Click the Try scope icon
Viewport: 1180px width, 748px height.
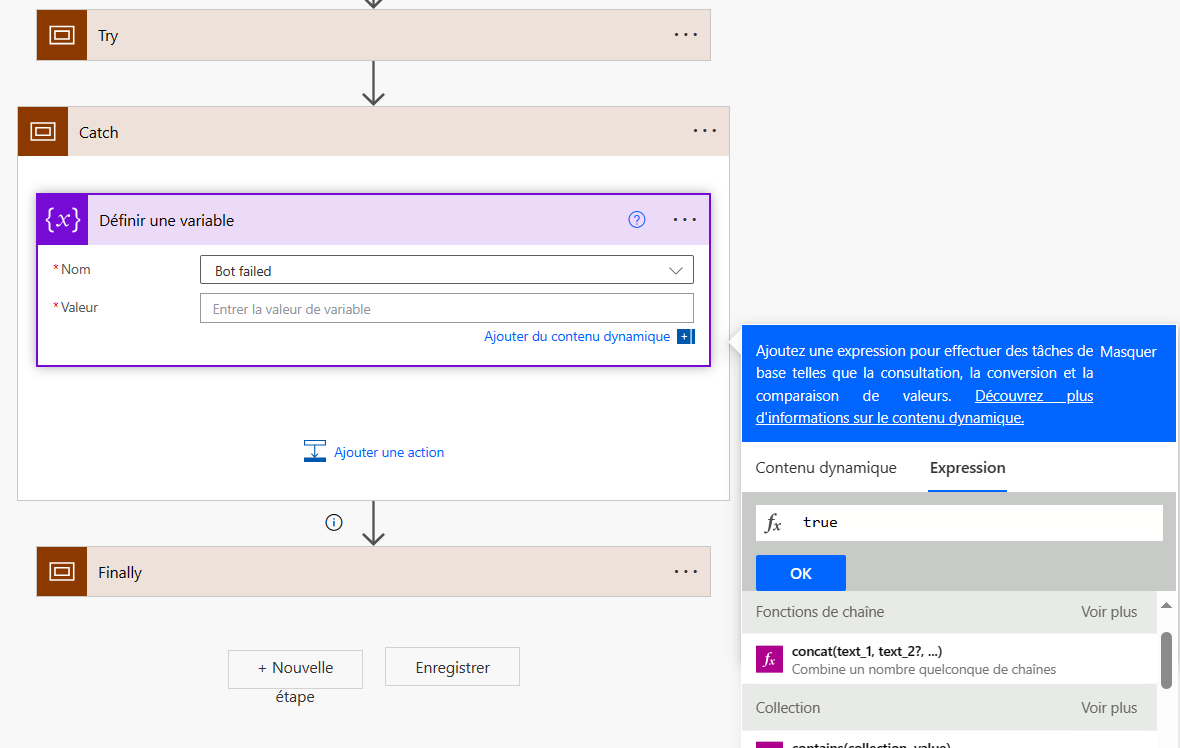[x=62, y=35]
